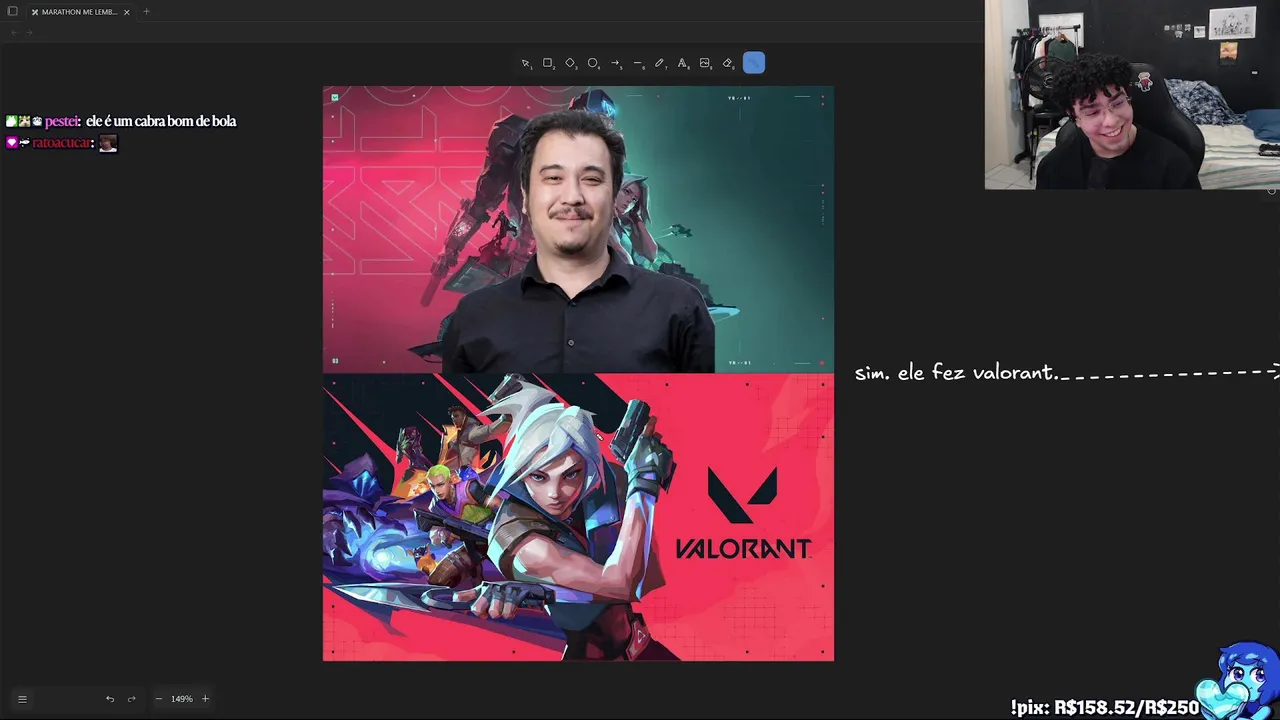Select the Ellipse tool
Image resolution: width=1280 pixels, height=720 pixels.
pyautogui.click(x=593, y=63)
